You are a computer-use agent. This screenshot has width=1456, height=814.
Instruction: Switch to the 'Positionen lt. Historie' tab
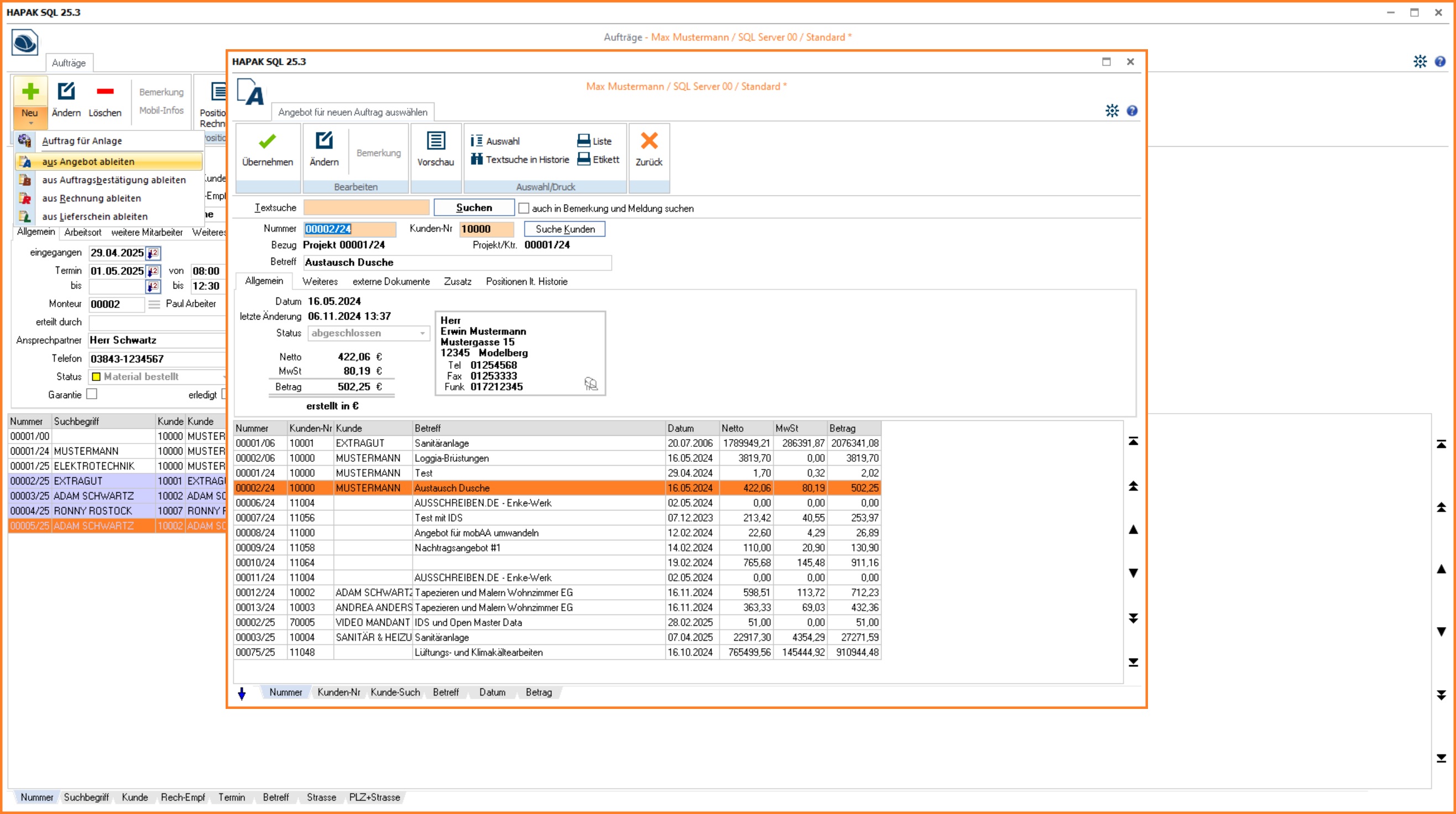pyautogui.click(x=526, y=281)
